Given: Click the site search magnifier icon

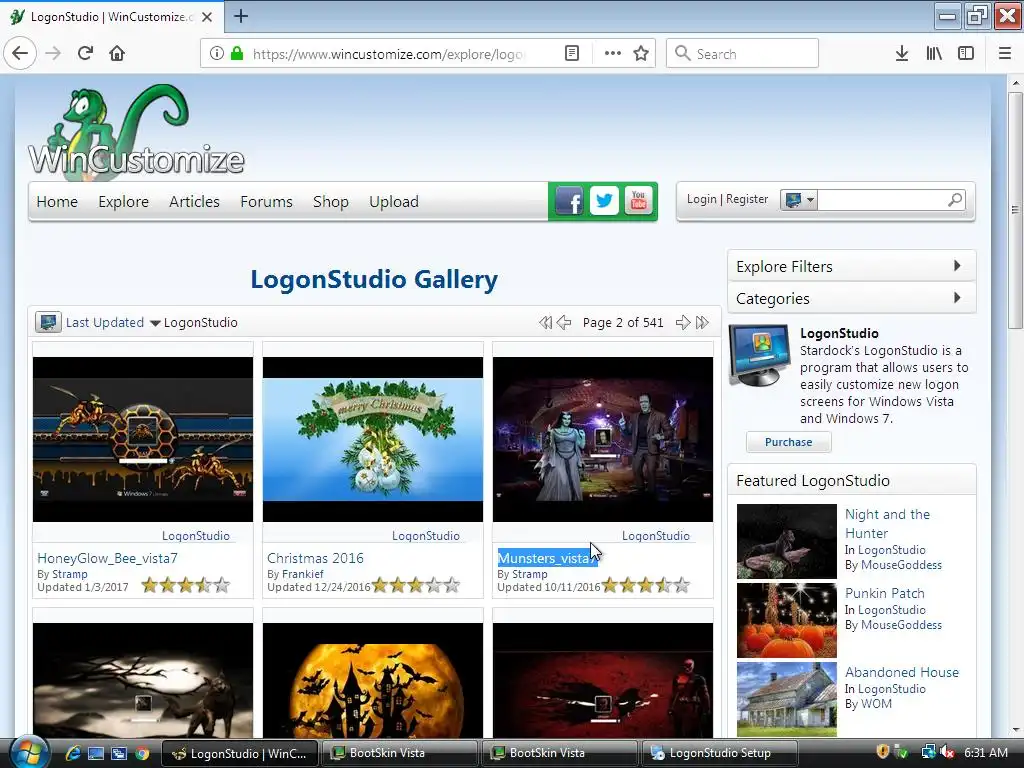Looking at the screenshot, I should (x=955, y=199).
